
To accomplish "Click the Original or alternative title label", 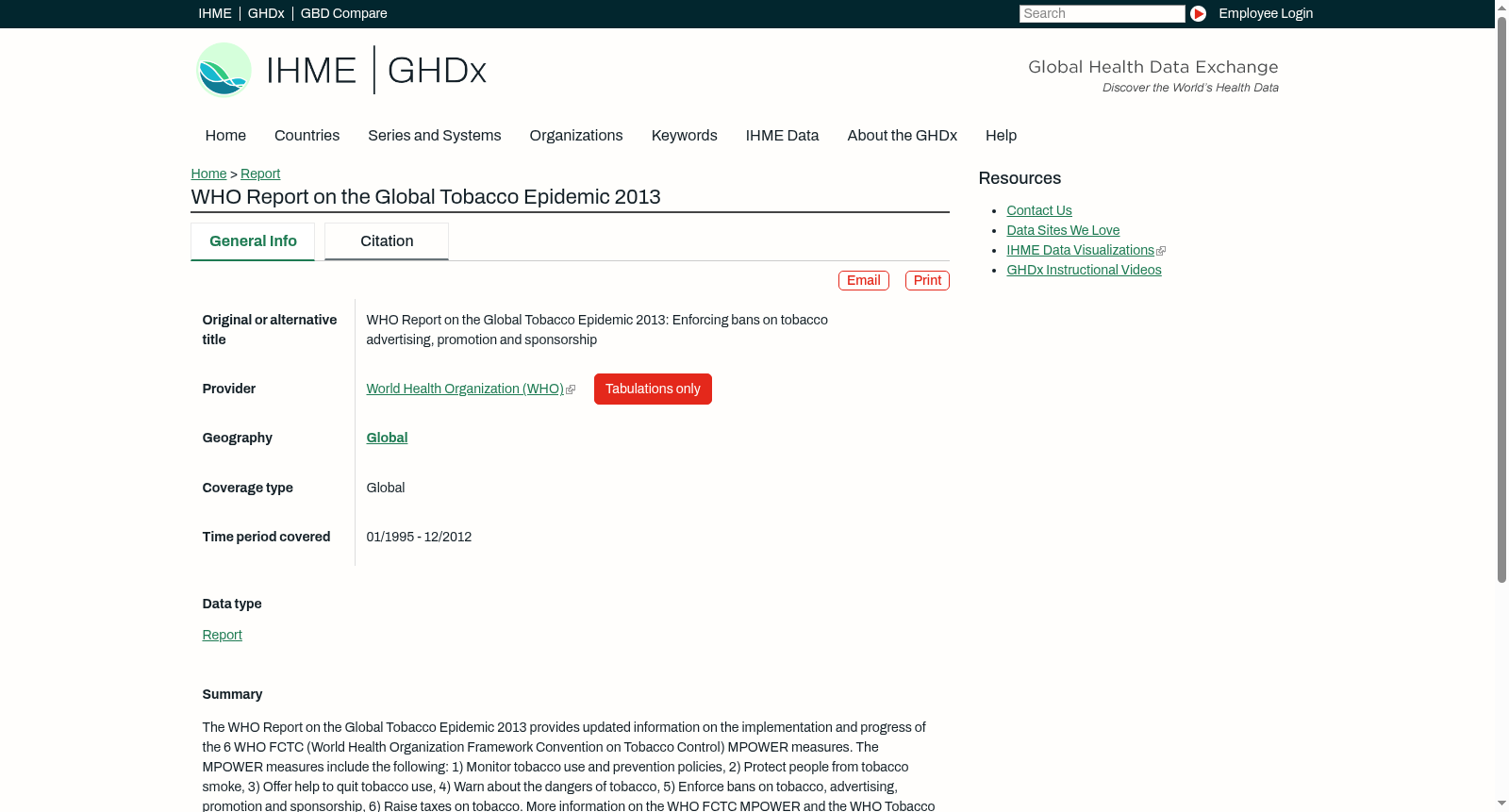I will click(270, 329).
